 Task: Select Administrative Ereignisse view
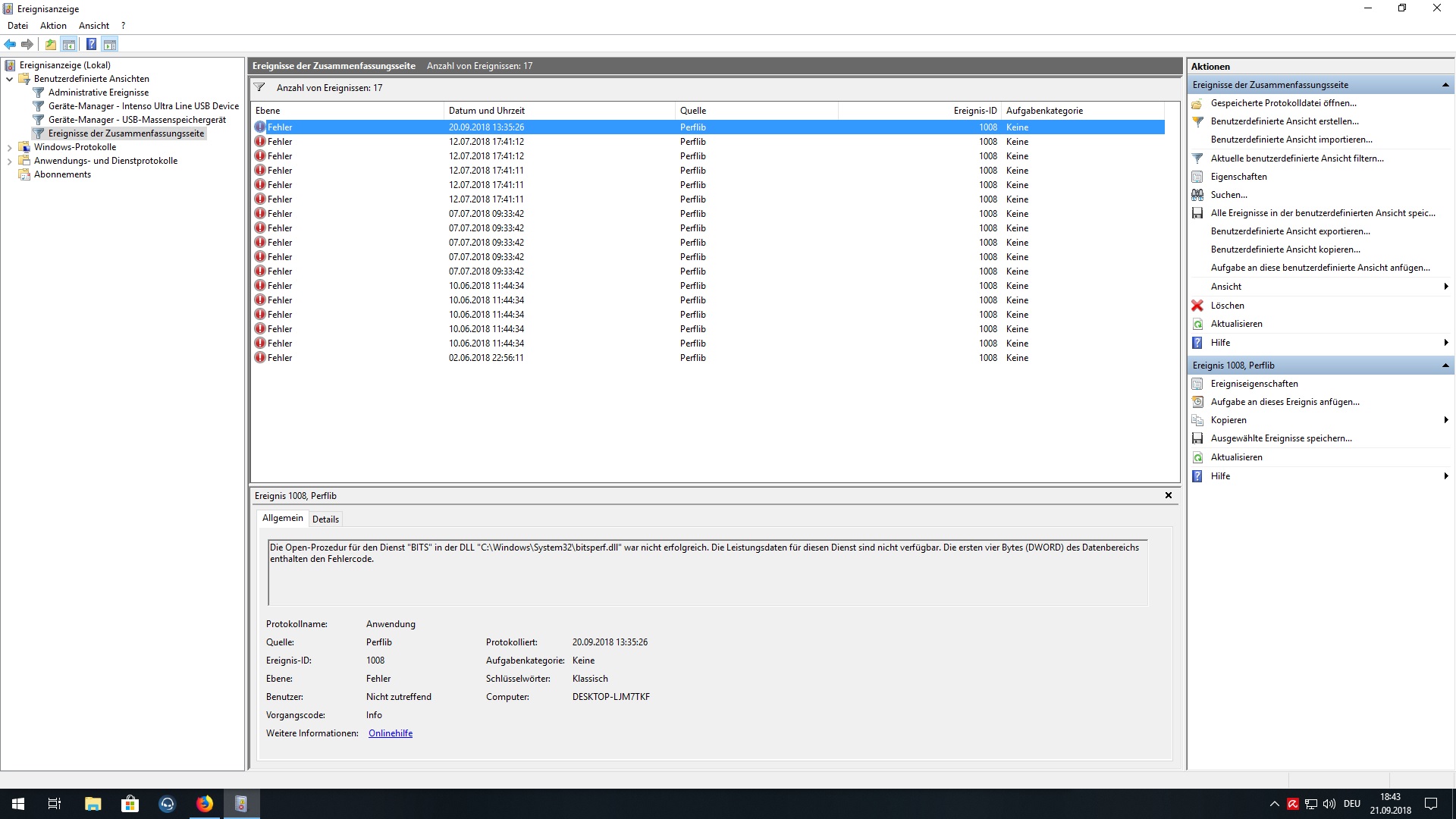98,93
